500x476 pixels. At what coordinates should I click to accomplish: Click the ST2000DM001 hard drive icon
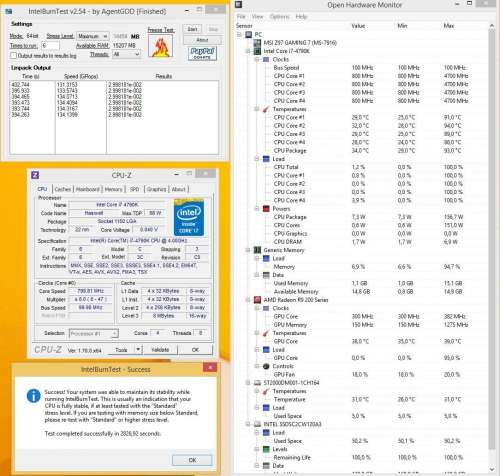coord(257,383)
